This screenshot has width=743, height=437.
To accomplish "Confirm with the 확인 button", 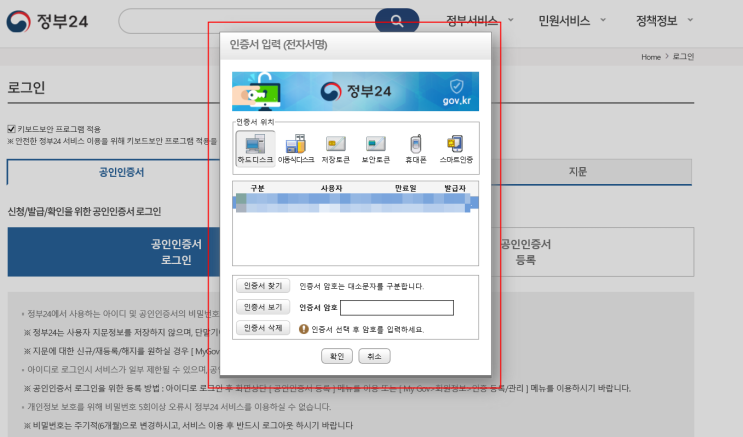I will pyautogui.click(x=337, y=356).
